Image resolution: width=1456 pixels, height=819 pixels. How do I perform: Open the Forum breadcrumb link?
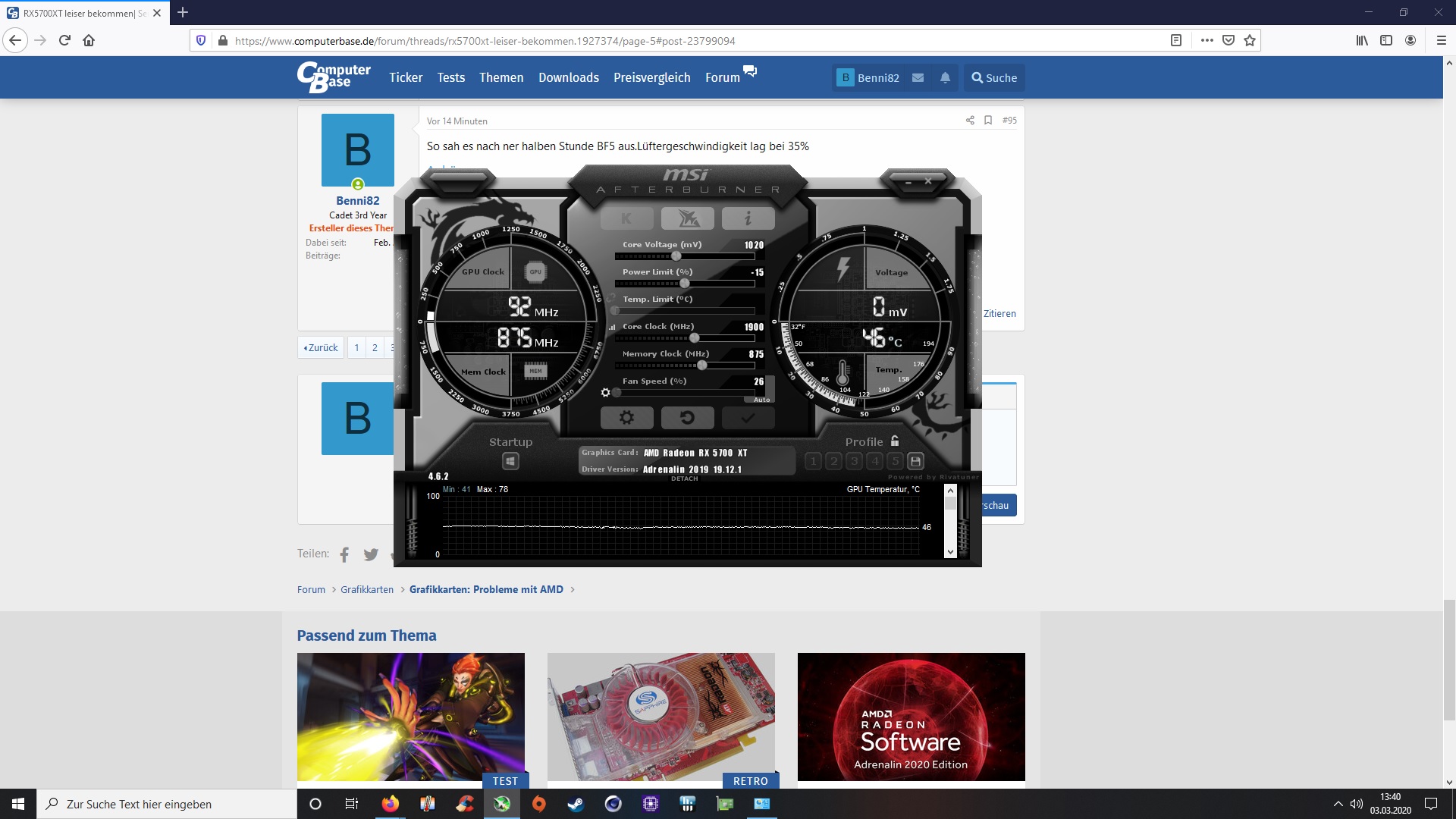[x=311, y=589]
